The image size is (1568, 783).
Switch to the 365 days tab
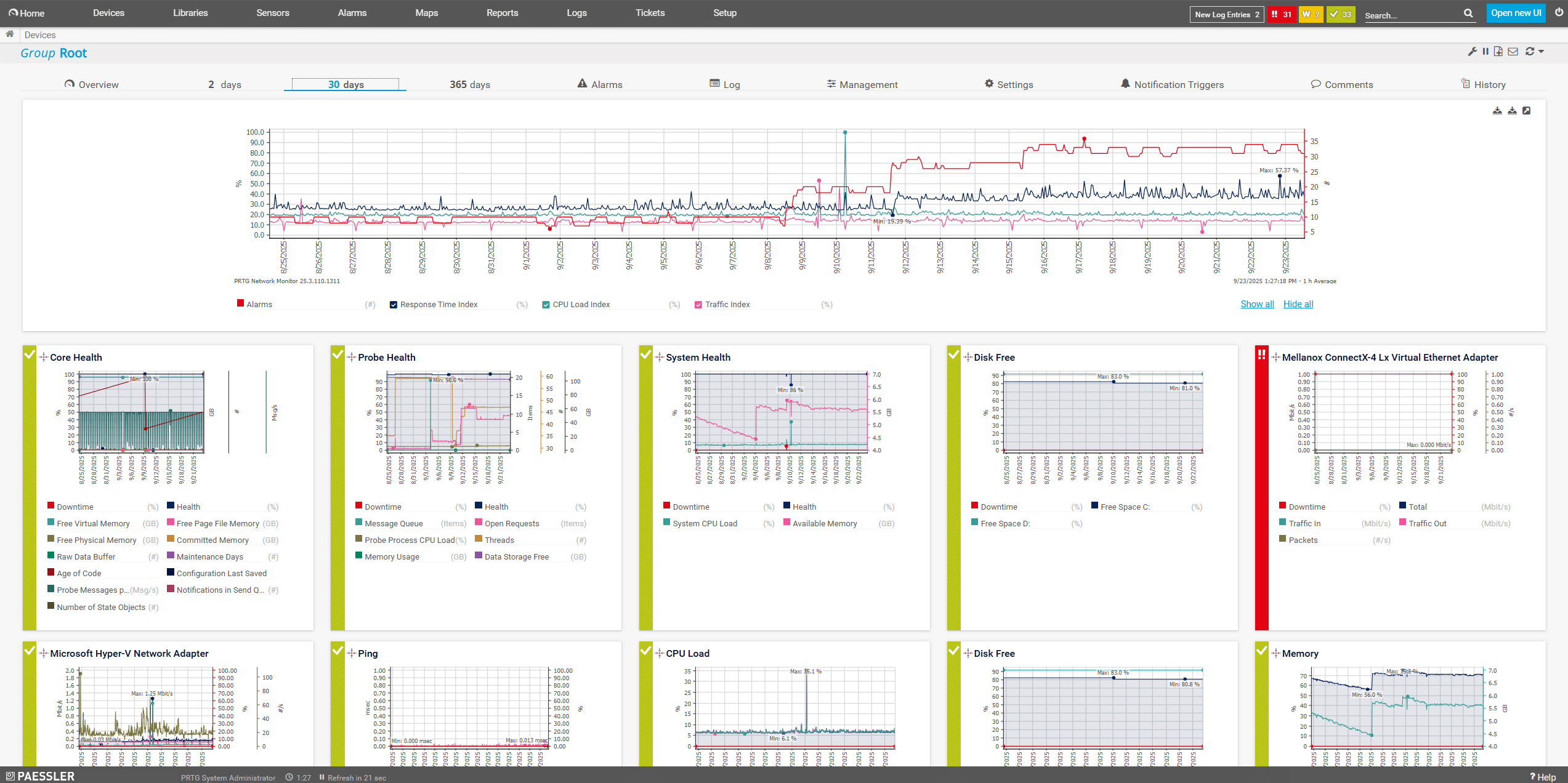(x=469, y=85)
